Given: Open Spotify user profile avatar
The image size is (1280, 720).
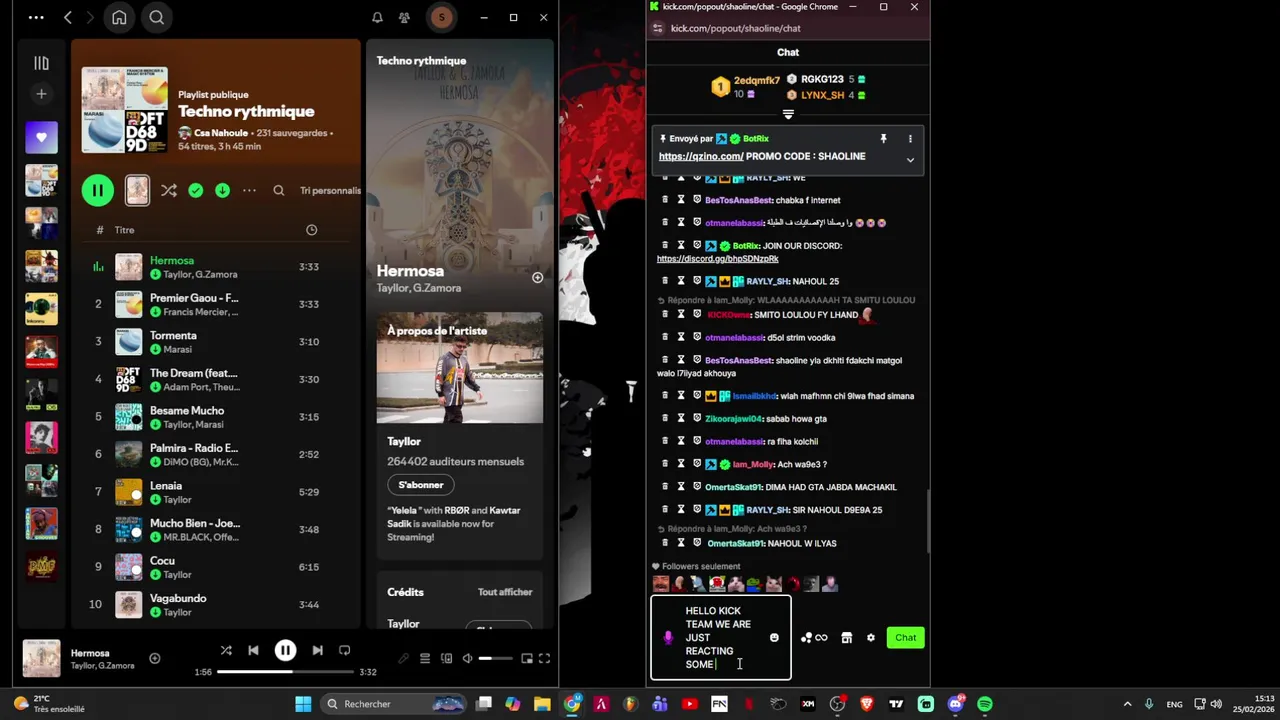Looking at the screenshot, I should (x=441, y=17).
